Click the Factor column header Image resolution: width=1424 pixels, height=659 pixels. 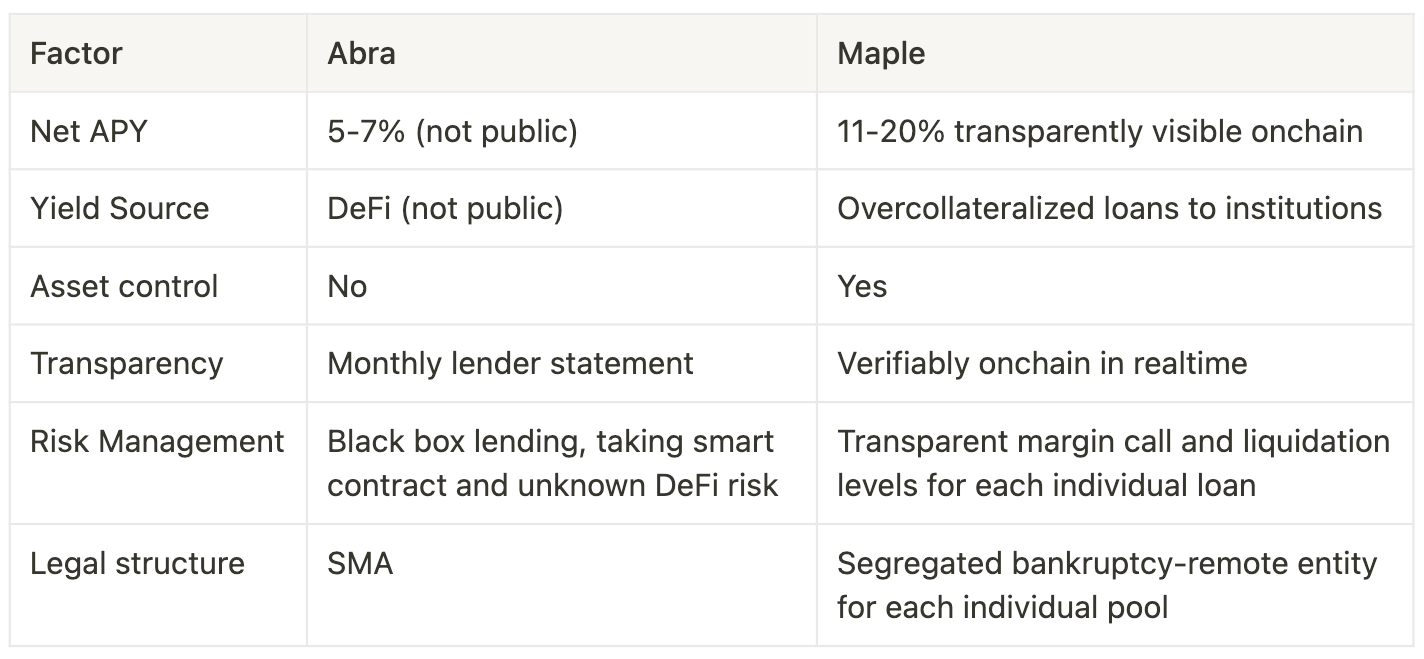pyautogui.click(x=158, y=53)
